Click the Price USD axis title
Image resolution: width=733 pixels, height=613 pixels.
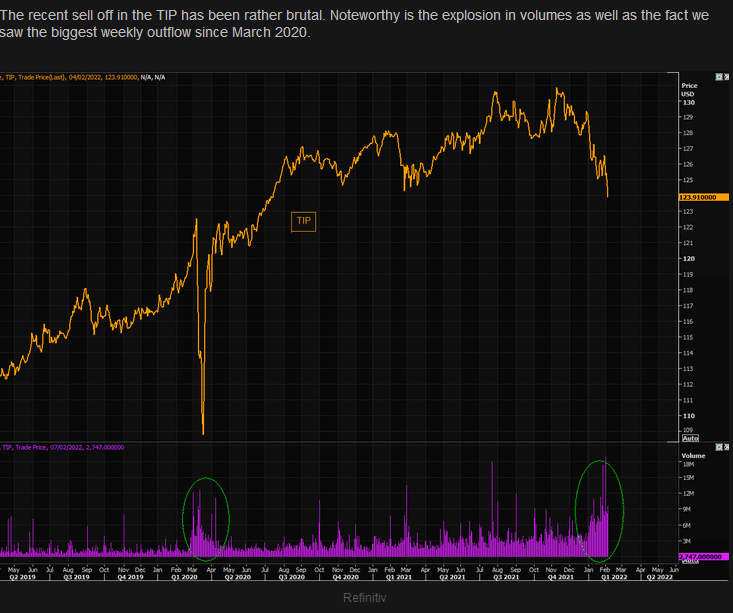pos(687,90)
